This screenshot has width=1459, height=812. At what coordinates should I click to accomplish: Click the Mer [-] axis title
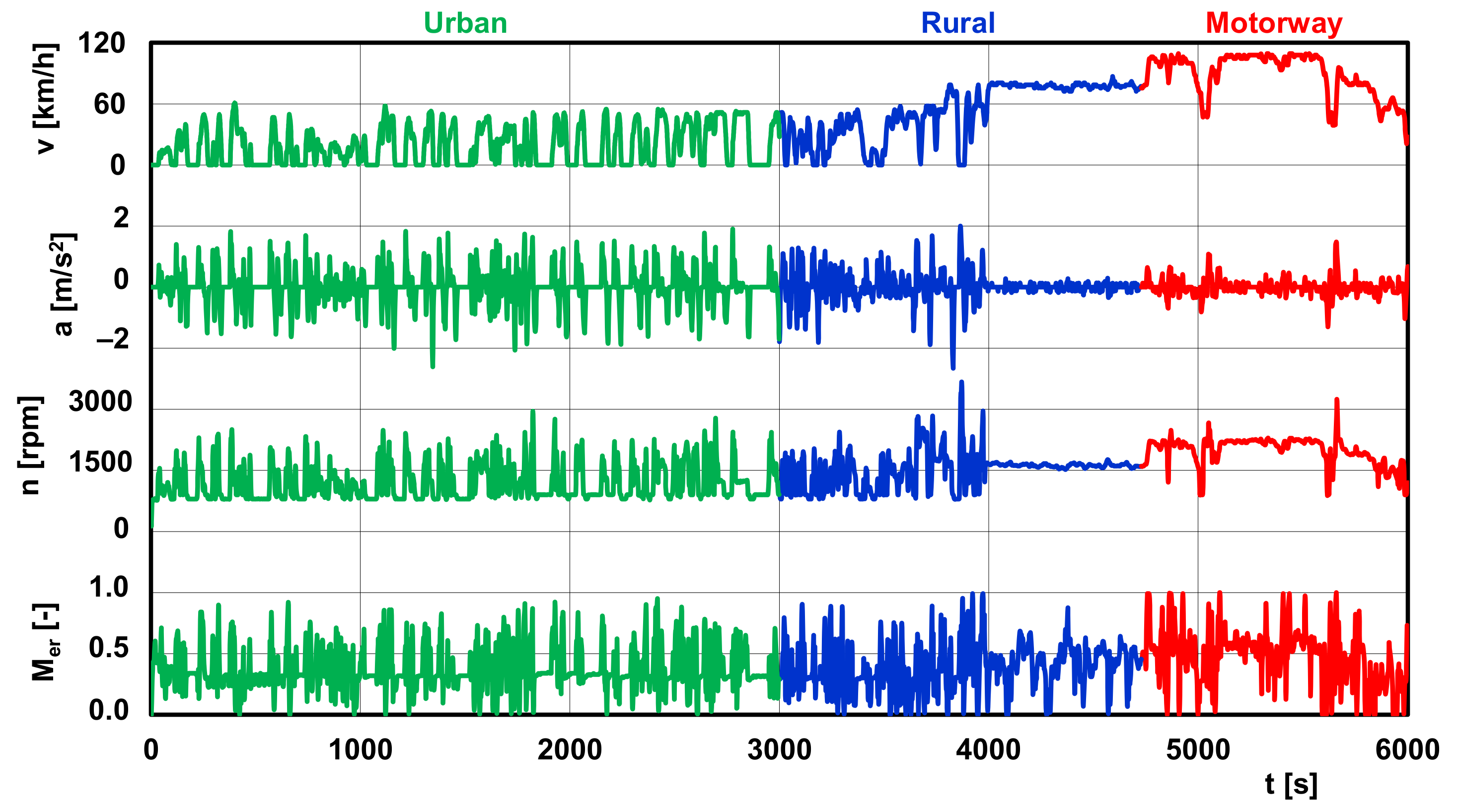tap(45, 642)
